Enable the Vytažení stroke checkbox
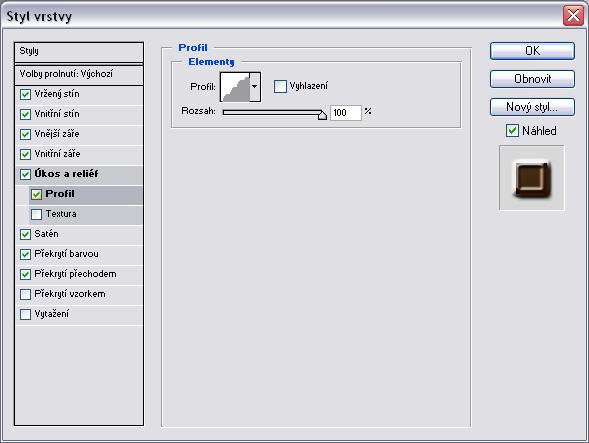Screen dimensions: 589x443 (x=25, y=314)
